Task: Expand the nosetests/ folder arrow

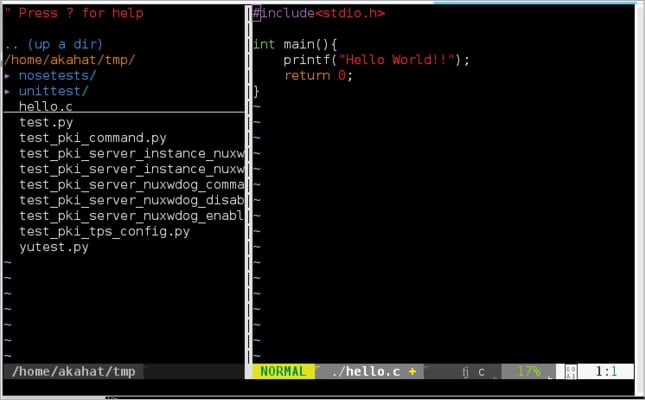Action: click(x=7, y=76)
